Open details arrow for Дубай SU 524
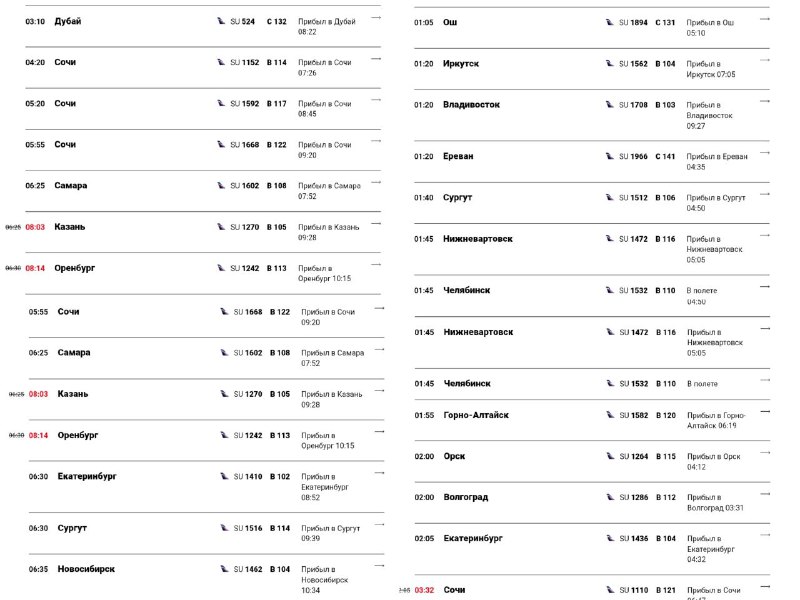The image size is (800, 600). 376,18
